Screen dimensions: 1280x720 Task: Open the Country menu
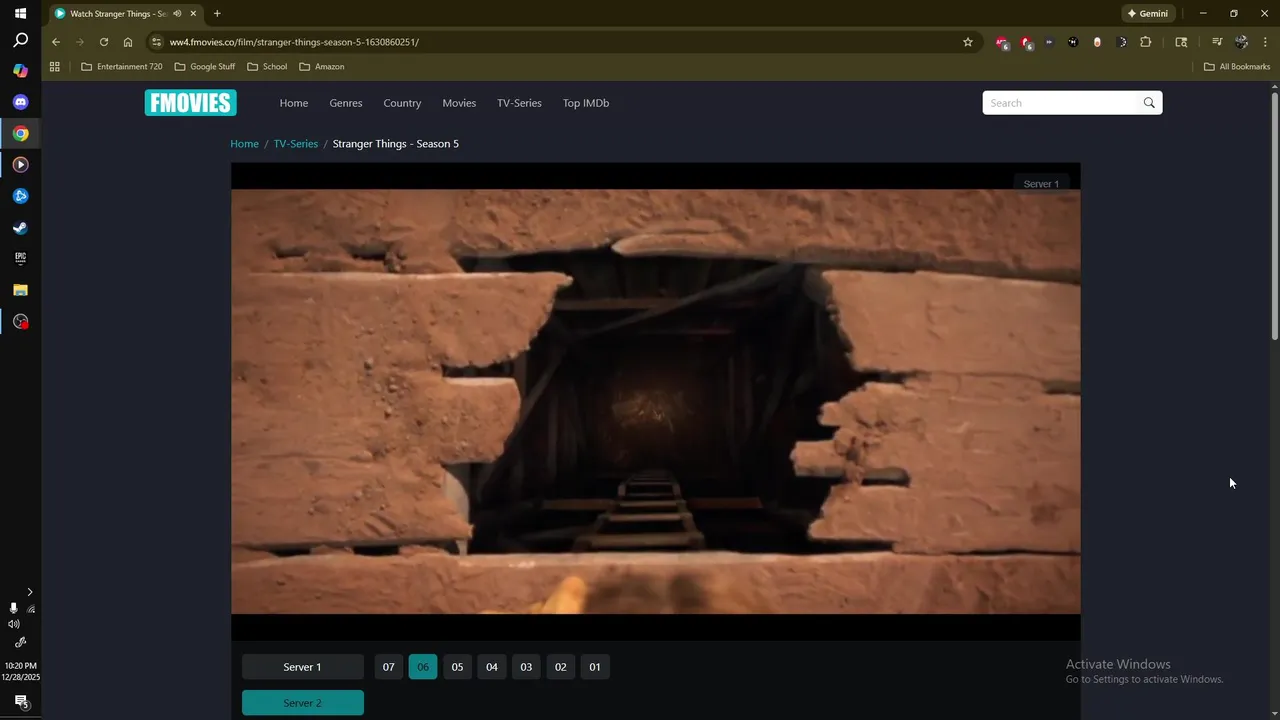pos(402,103)
